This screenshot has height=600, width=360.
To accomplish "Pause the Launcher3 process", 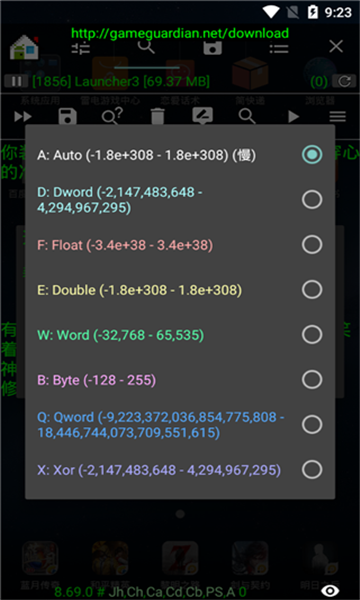I will pyautogui.click(x=16, y=81).
